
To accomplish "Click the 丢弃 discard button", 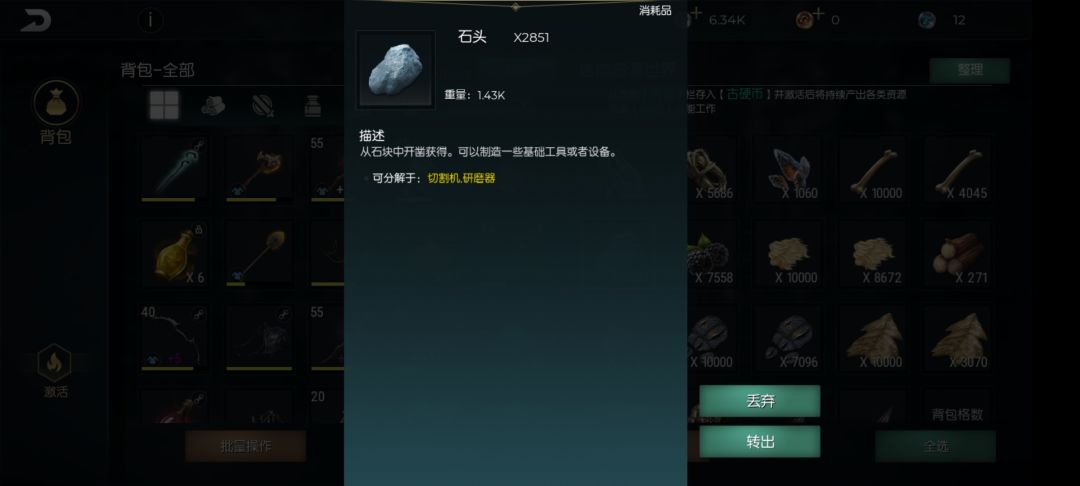I will [x=760, y=401].
